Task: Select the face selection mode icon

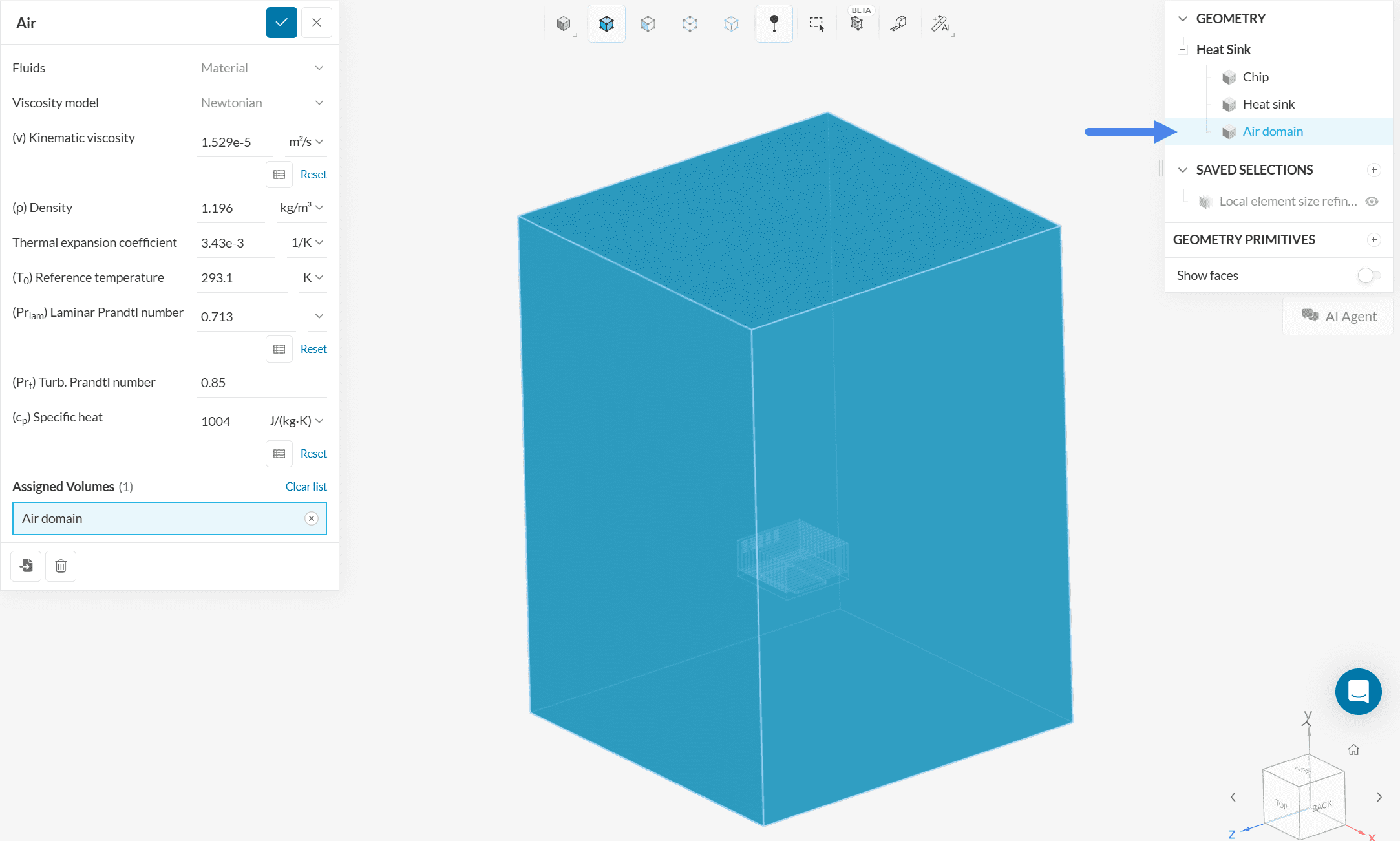Action: click(x=648, y=24)
